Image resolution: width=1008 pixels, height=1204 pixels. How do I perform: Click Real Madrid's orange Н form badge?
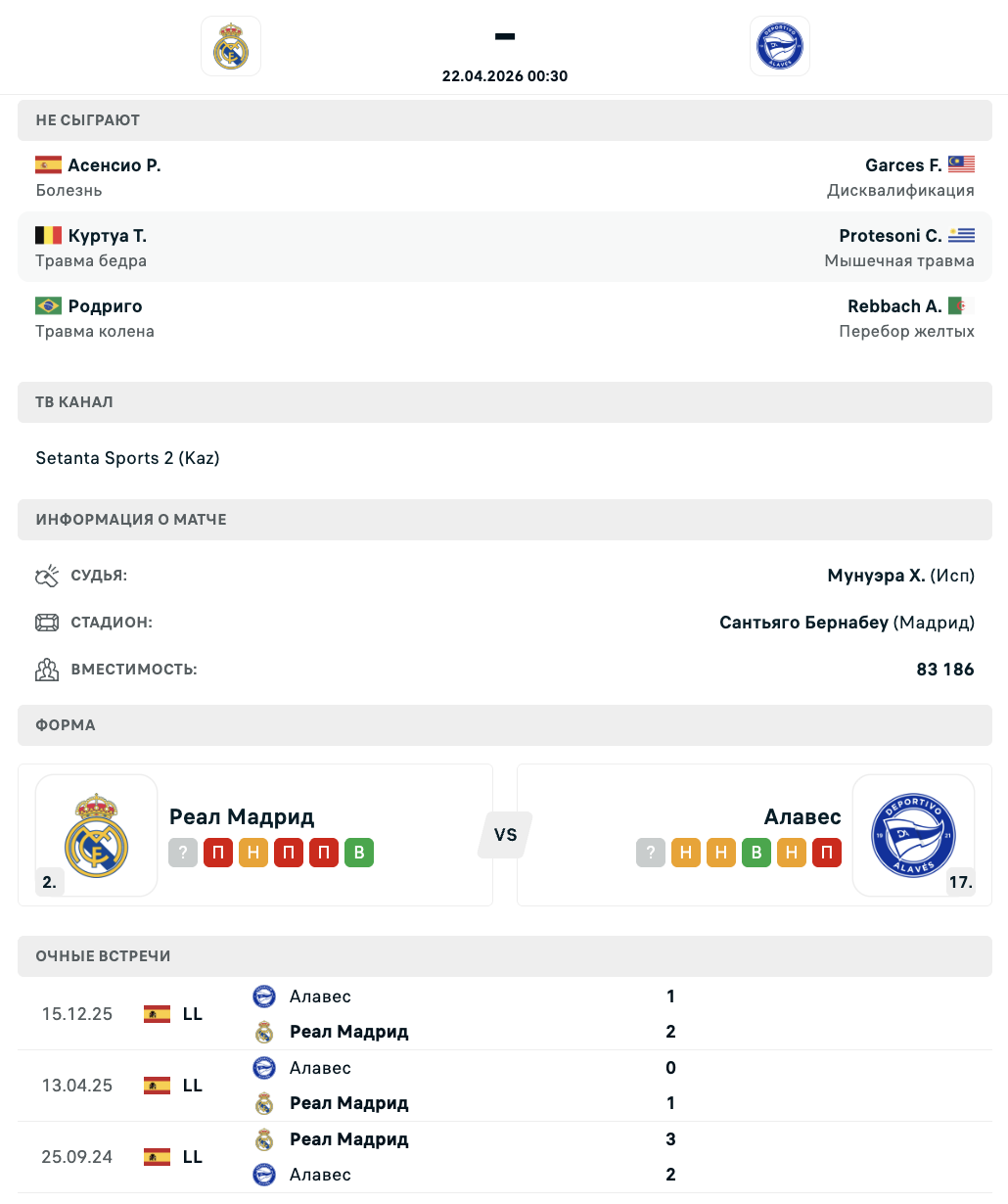pyautogui.click(x=253, y=853)
